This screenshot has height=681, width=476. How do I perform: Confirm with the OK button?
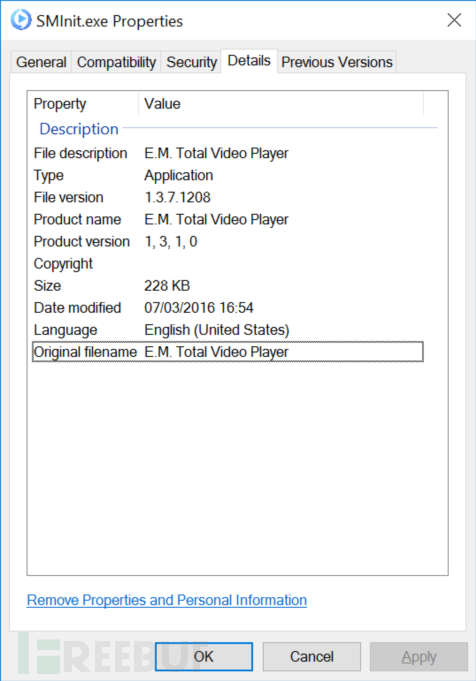(204, 657)
